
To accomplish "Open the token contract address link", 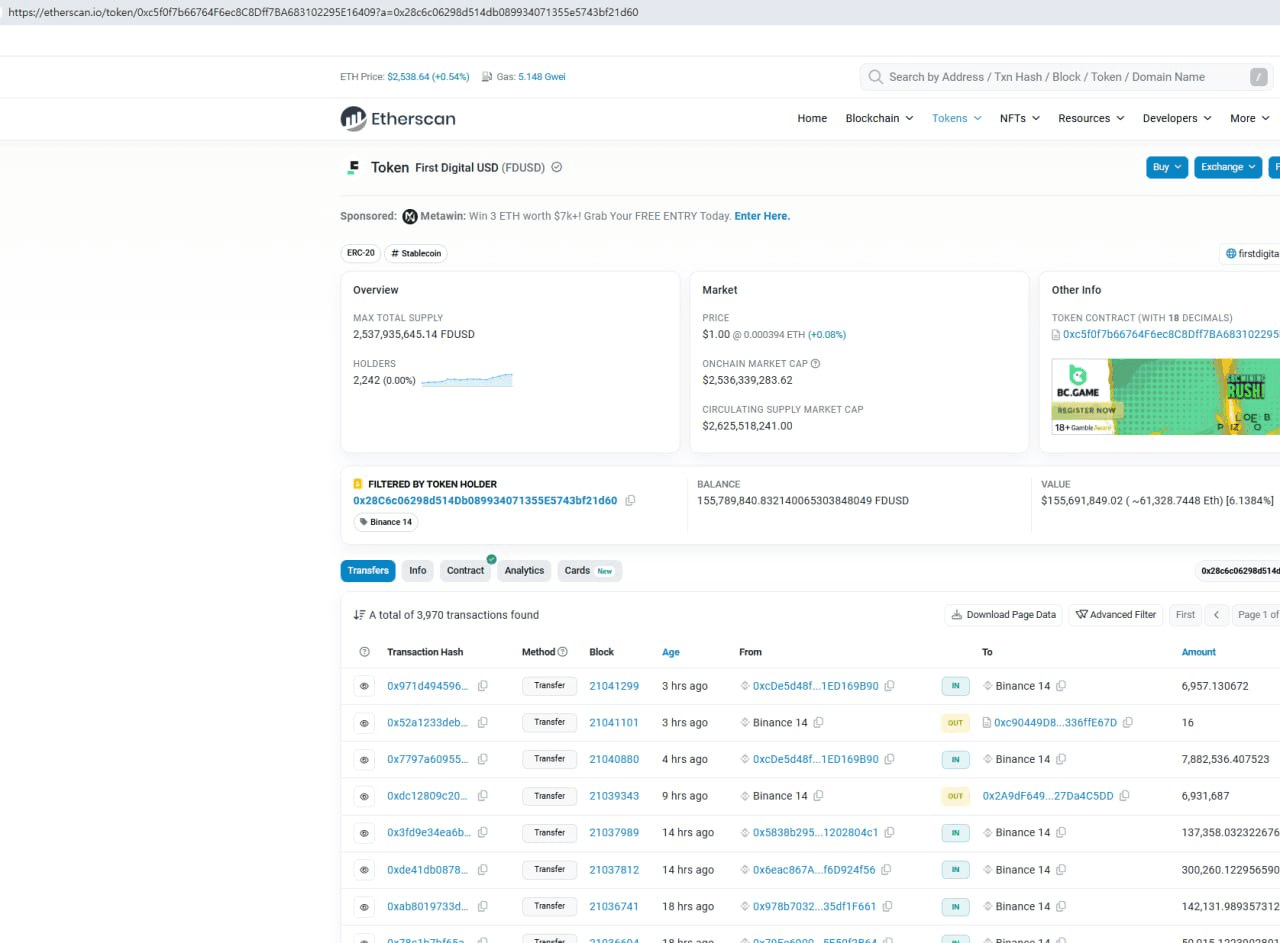I will point(1171,335).
